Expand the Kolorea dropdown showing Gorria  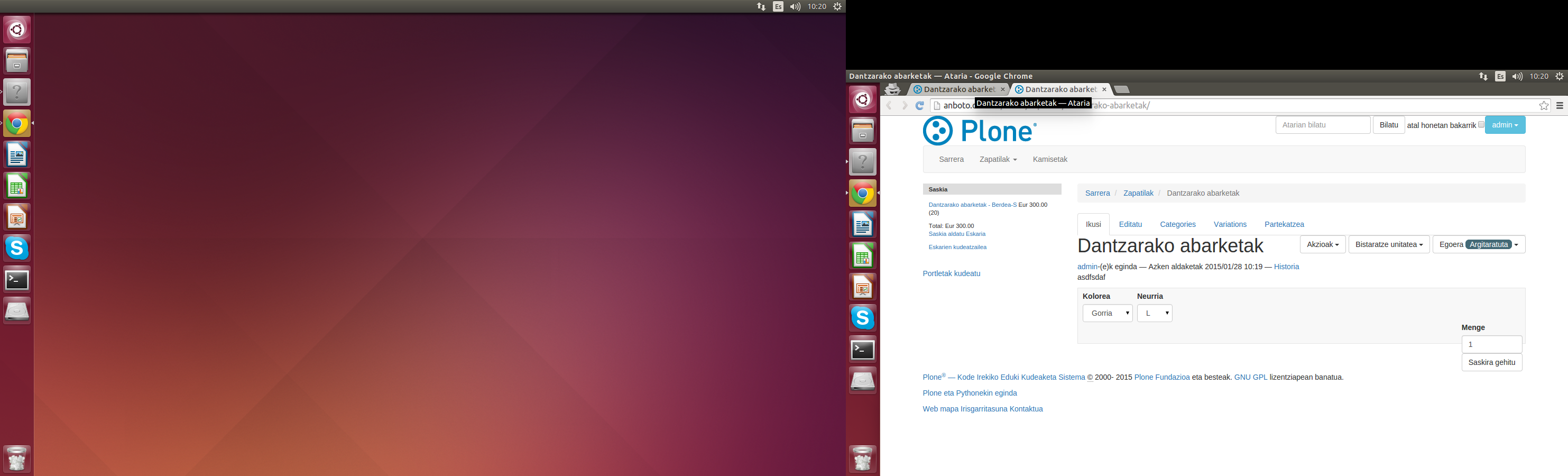1107,313
